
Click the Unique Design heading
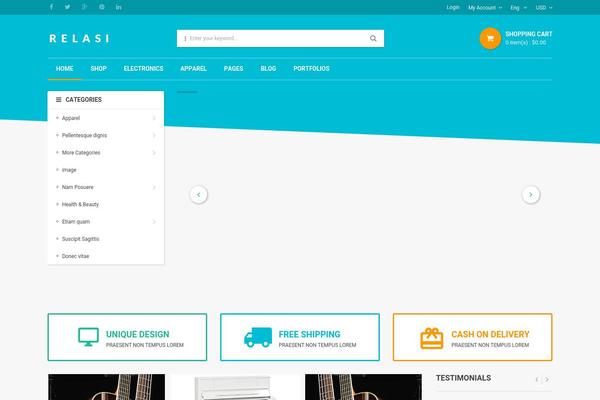point(137,334)
